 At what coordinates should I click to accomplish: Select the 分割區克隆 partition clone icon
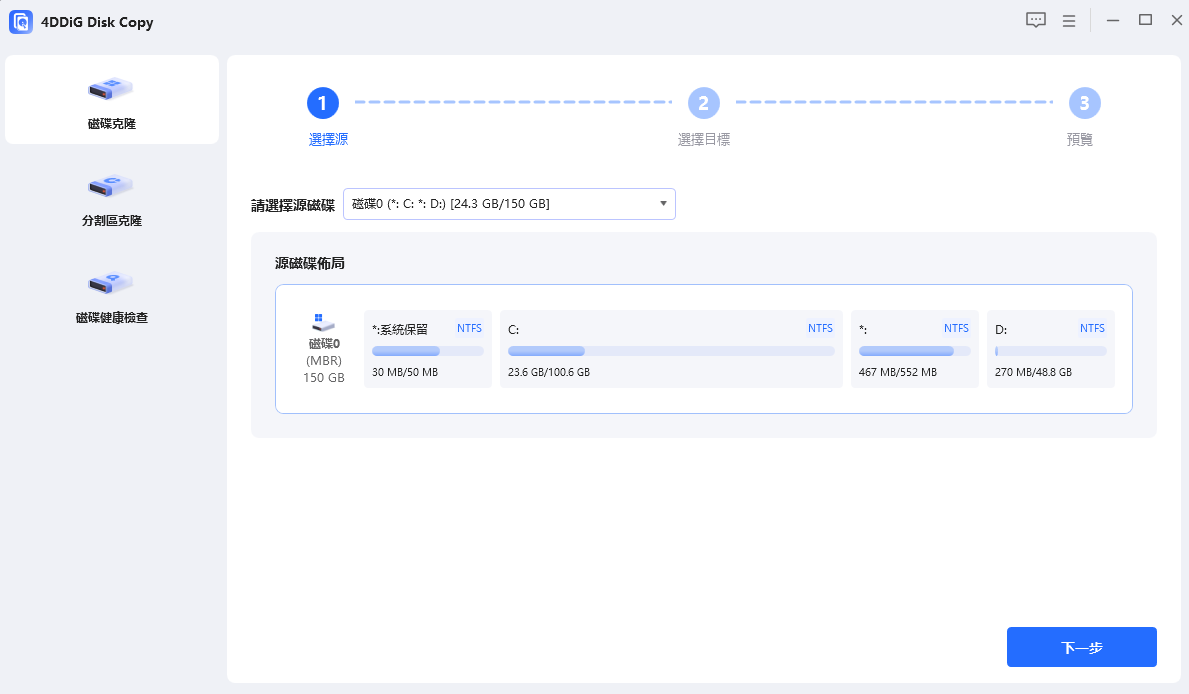pyautogui.click(x=111, y=185)
